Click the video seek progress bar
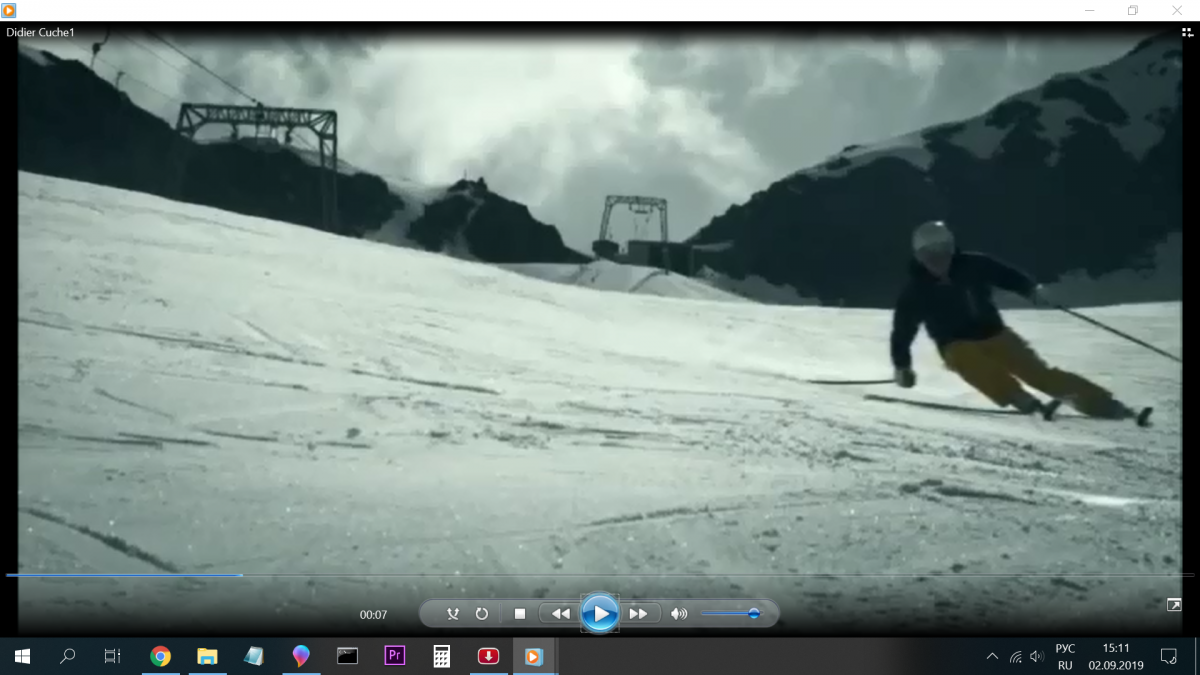The width and height of the screenshot is (1200, 675). tap(600, 575)
